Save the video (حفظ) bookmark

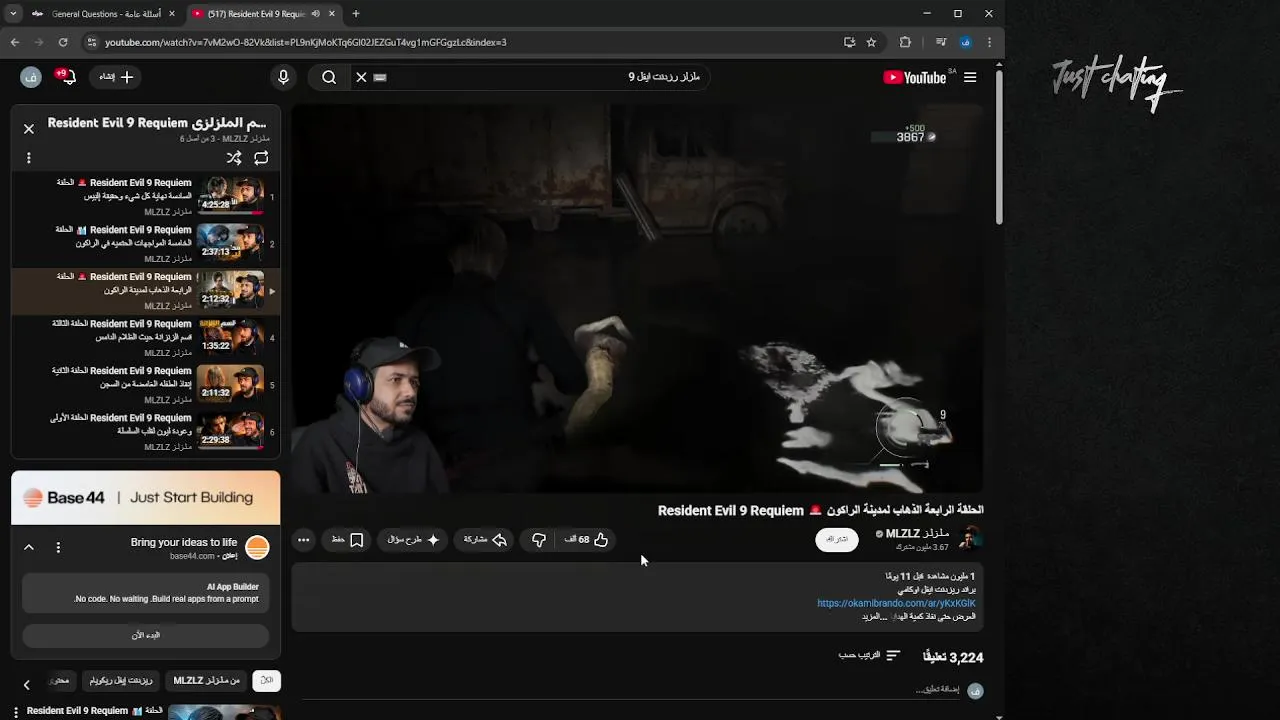click(x=347, y=540)
